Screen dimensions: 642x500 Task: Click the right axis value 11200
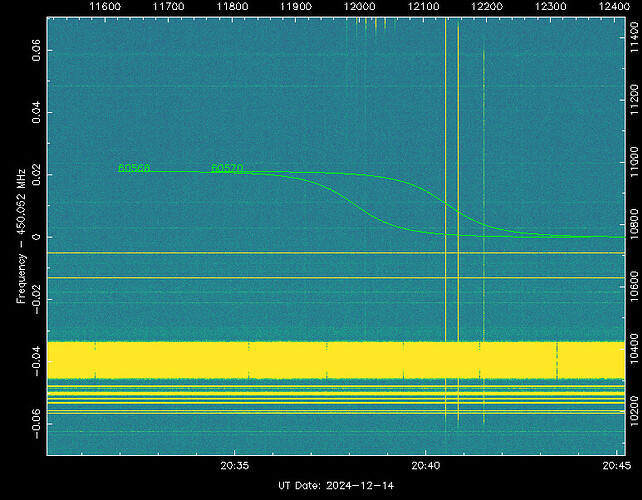point(634,100)
